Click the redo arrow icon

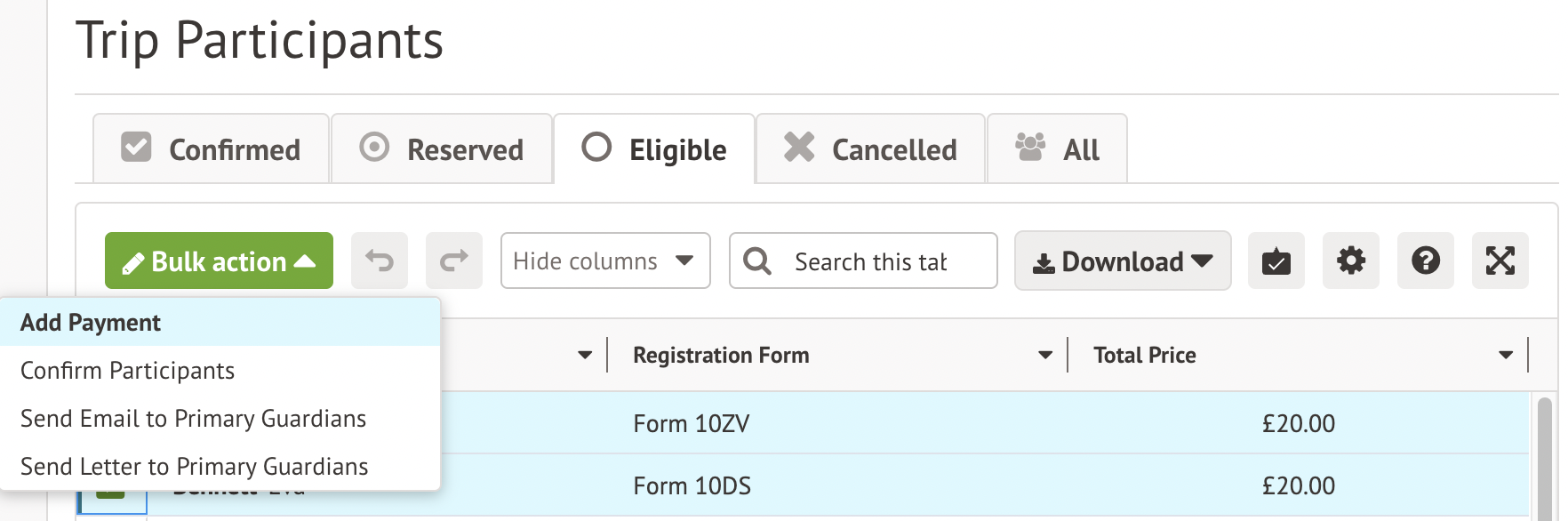(454, 260)
